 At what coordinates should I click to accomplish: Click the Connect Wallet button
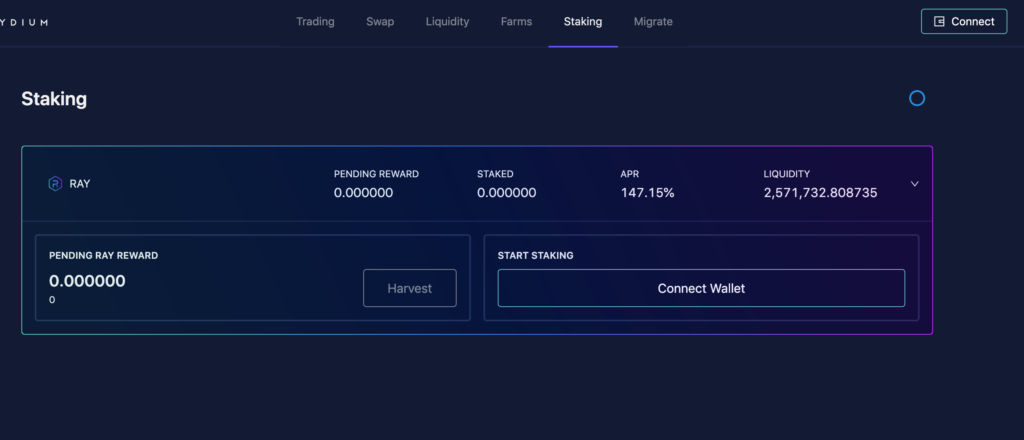(701, 288)
